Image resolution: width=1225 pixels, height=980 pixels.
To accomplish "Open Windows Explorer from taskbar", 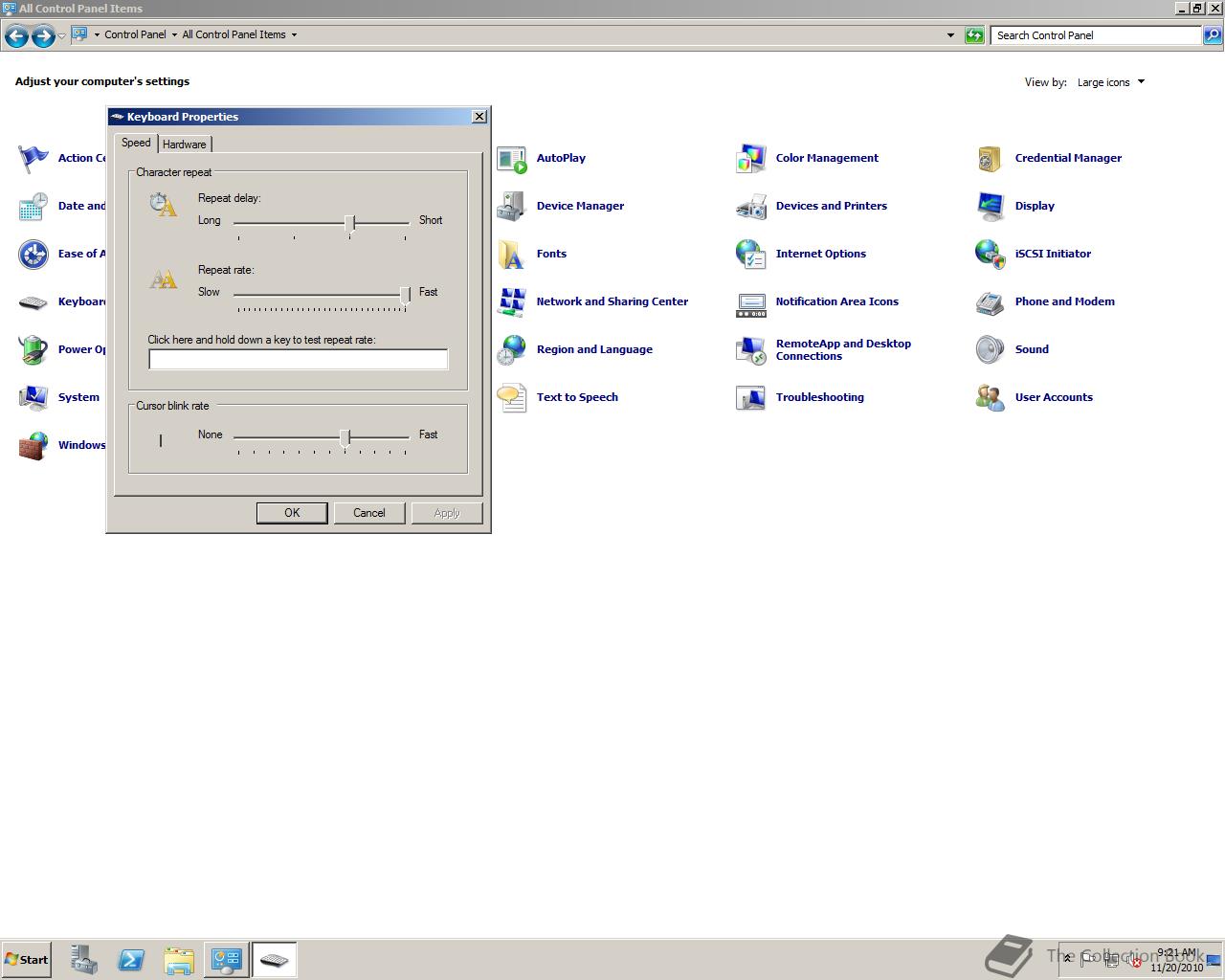I will pyautogui.click(x=179, y=960).
